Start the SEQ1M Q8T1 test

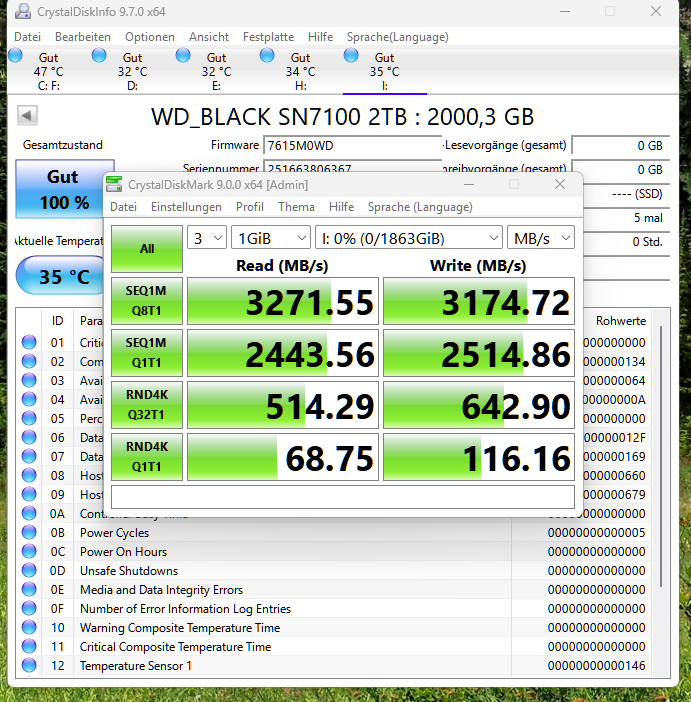click(x=147, y=301)
